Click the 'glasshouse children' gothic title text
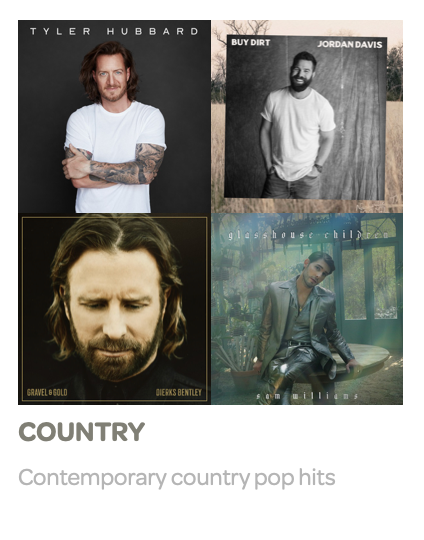 point(308,235)
